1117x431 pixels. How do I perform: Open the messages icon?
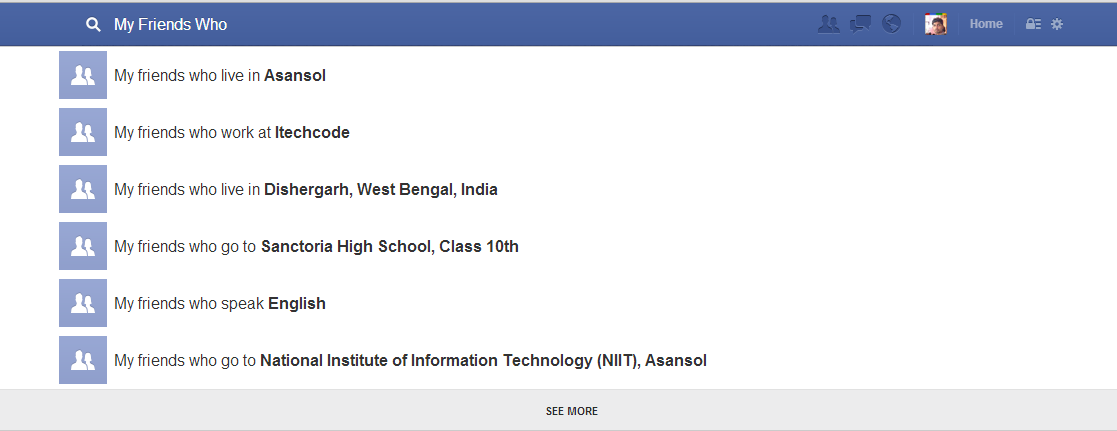point(861,24)
